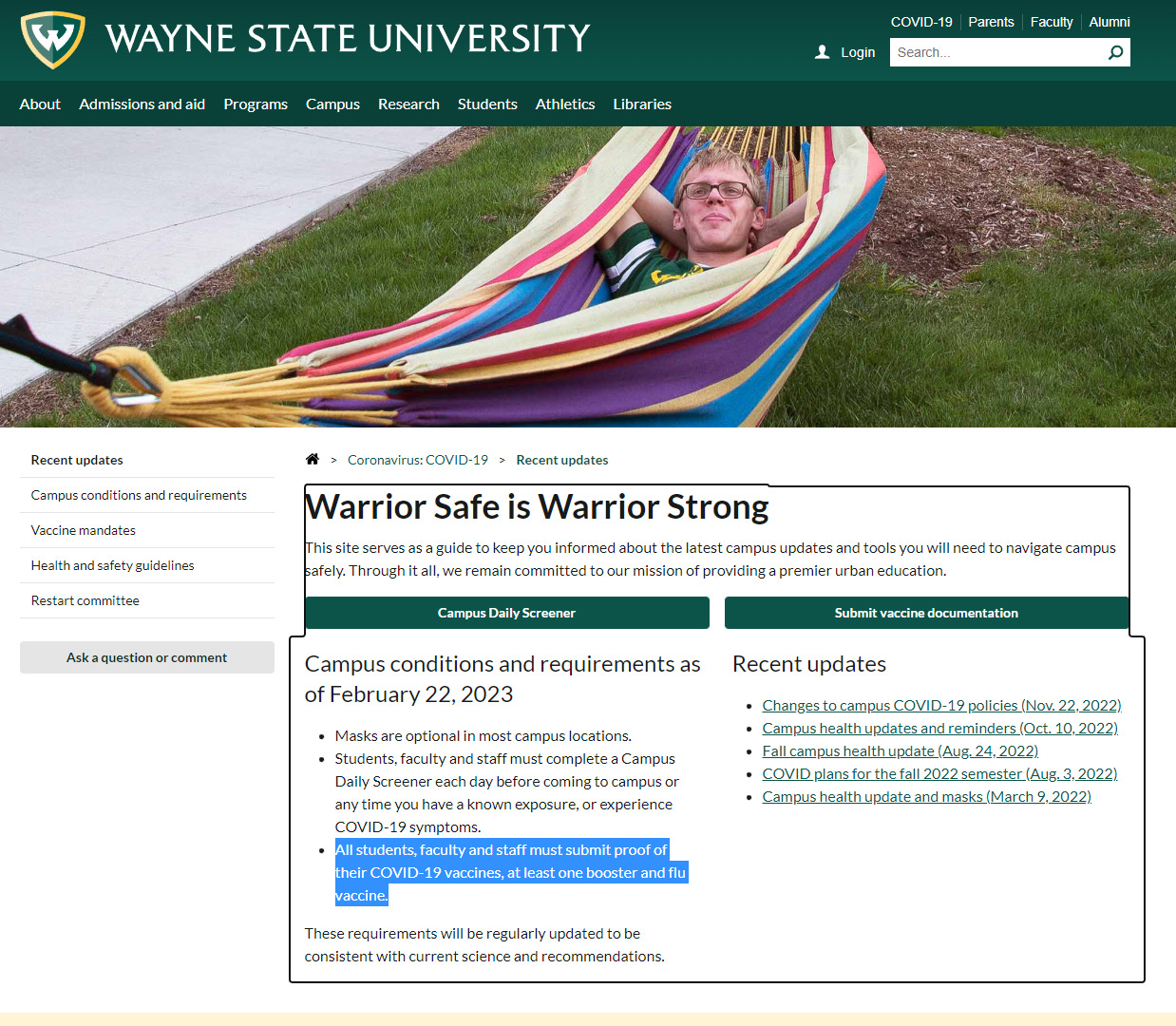Image resolution: width=1176 pixels, height=1026 pixels.
Task: Click the 'This site serves as a guide' paragraph
Action: point(711,559)
